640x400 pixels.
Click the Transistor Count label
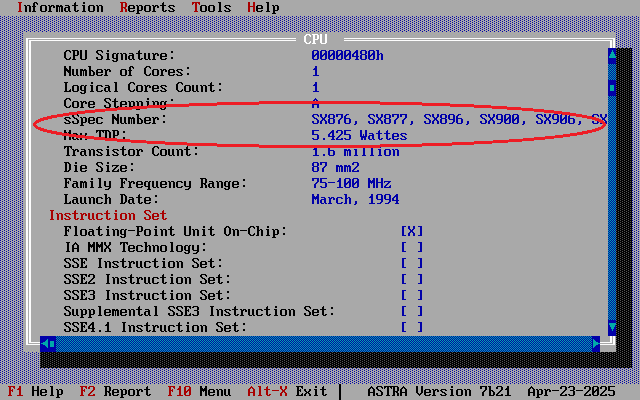pos(131,151)
